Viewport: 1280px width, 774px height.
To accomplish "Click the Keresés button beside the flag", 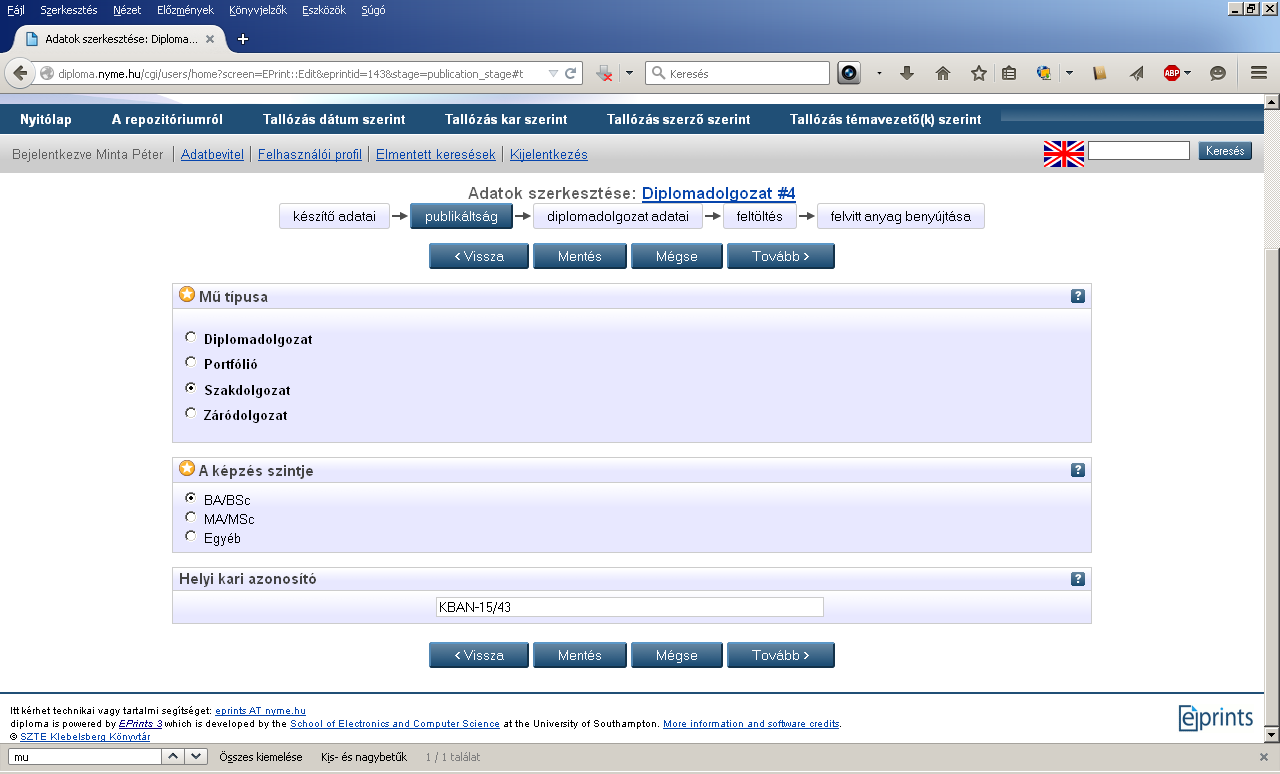I will coord(1225,151).
